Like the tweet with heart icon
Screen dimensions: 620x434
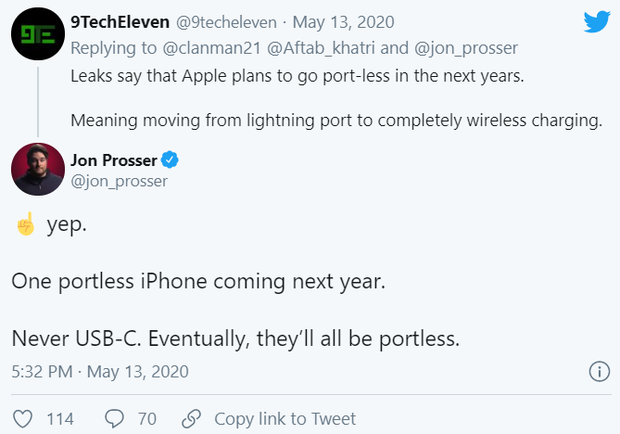(x=23, y=418)
